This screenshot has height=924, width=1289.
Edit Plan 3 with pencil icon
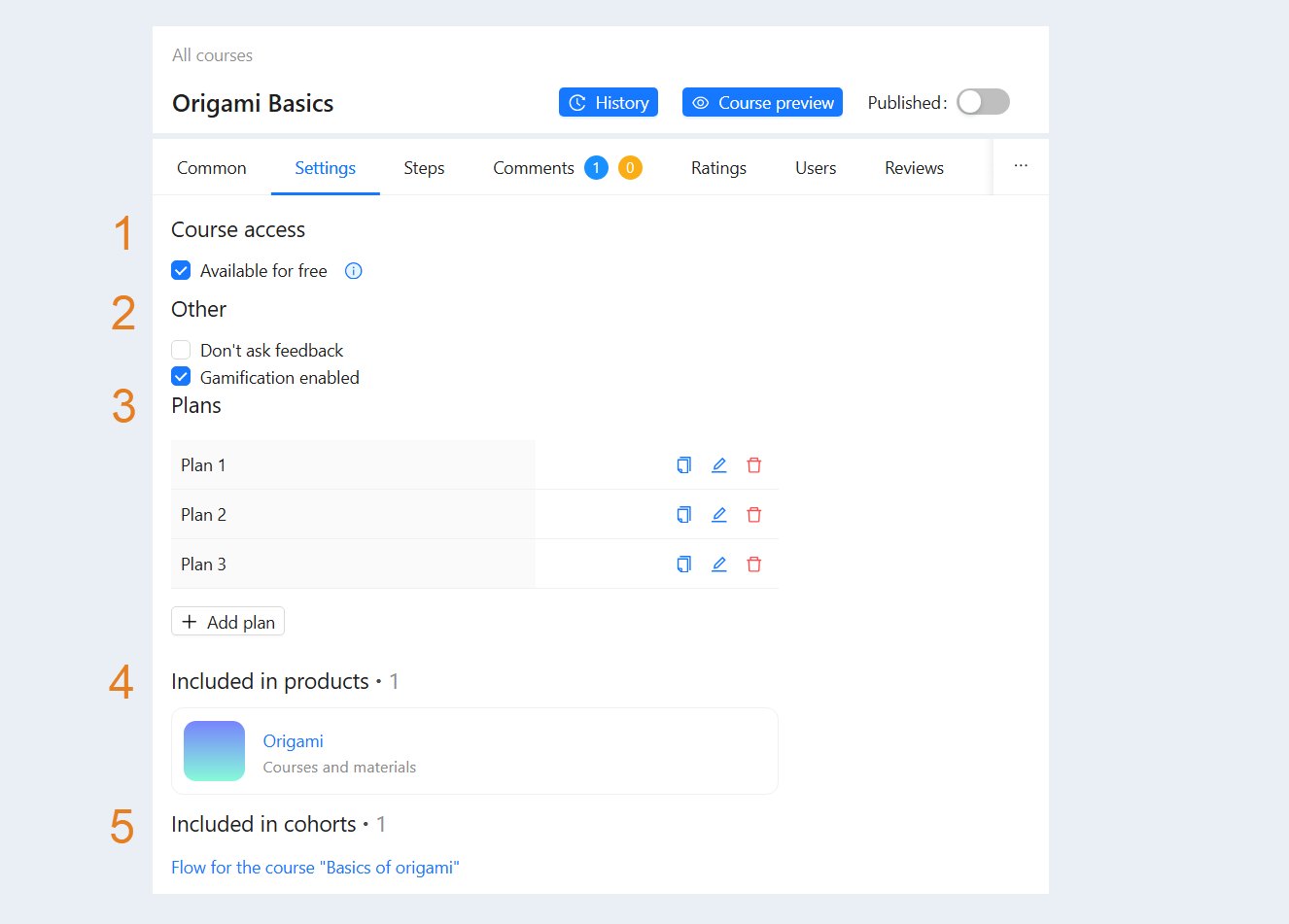click(719, 565)
